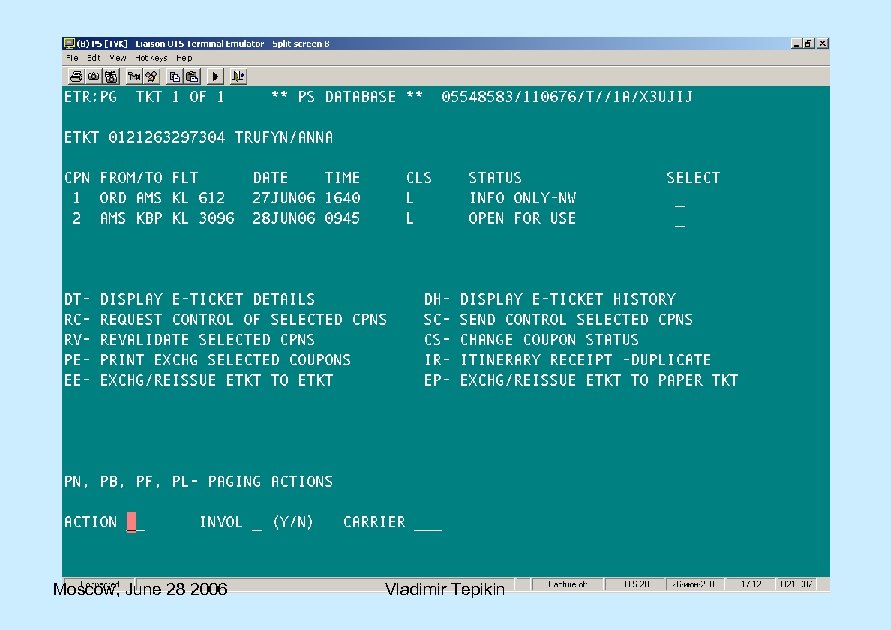The image size is (891, 630).
Task: Click flight number KL 3096
Action: [203, 219]
